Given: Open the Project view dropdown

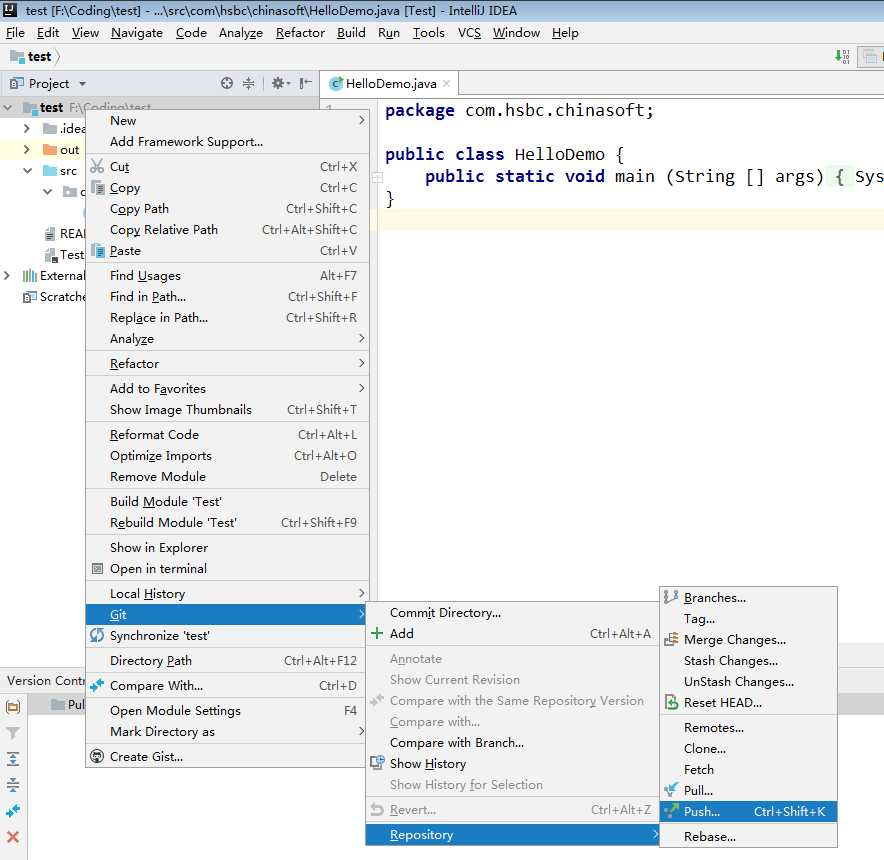Looking at the screenshot, I should [x=82, y=83].
